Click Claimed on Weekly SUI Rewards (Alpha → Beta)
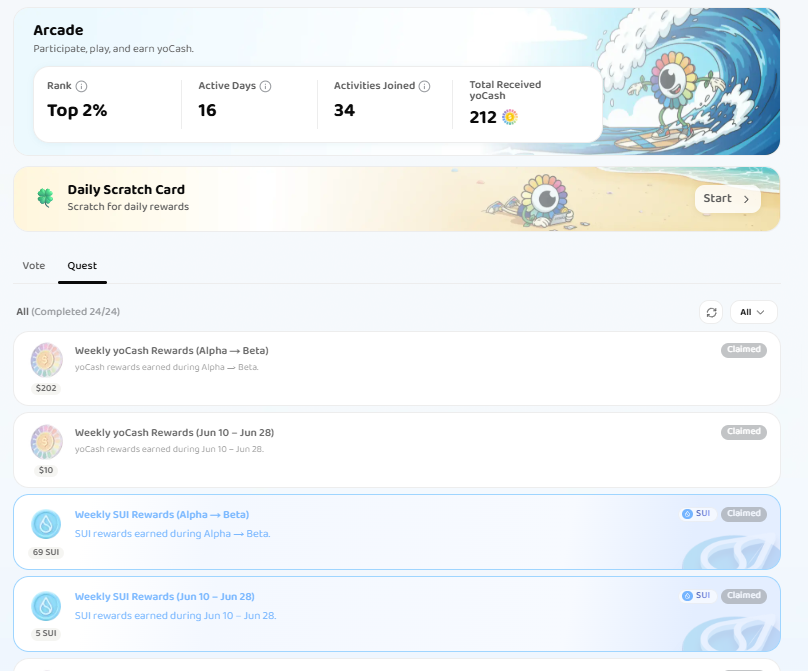This screenshot has width=808, height=671. [x=744, y=513]
